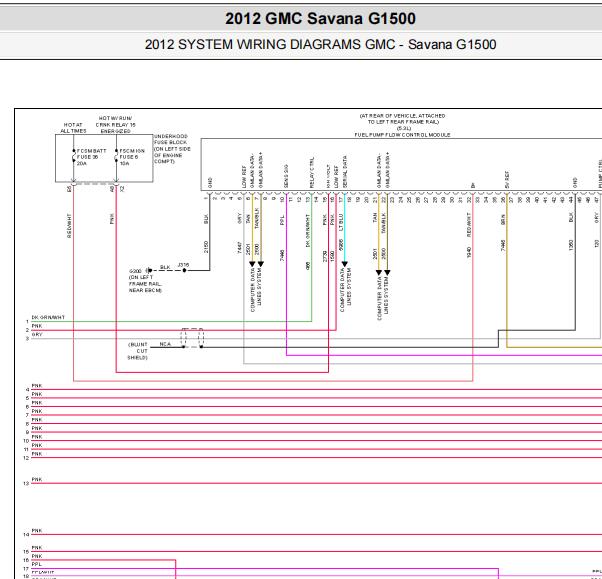
Task: Click the J316 splice label
Action: coord(183,265)
